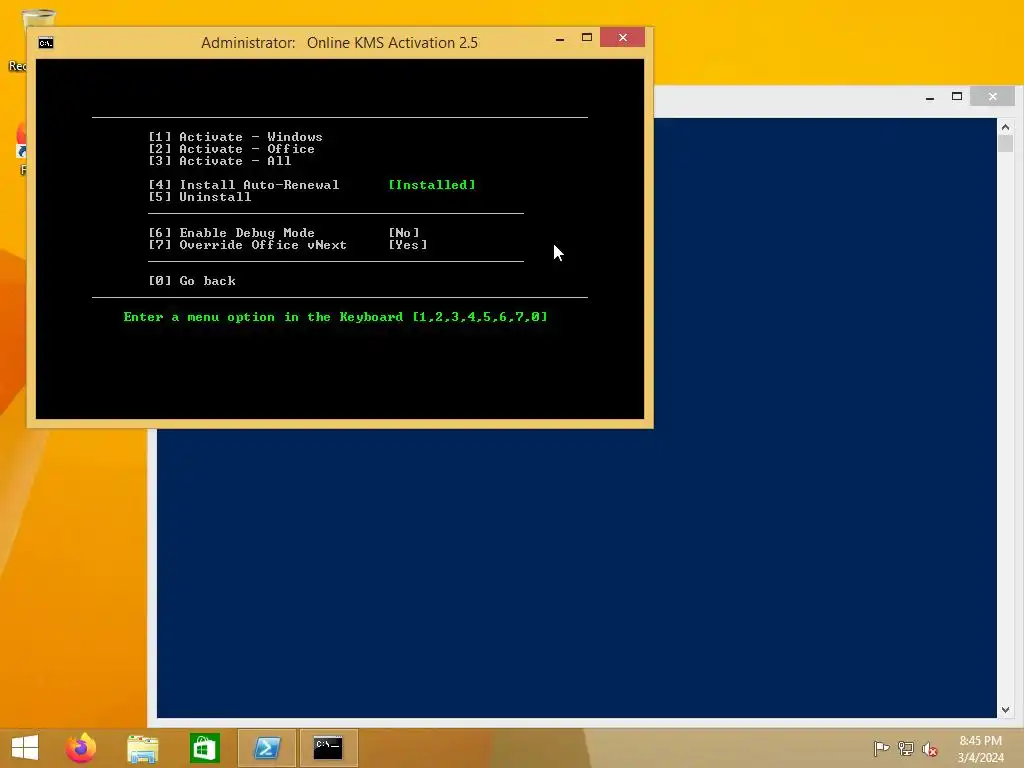
Task: Click PowerShell scrollbar down arrow
Action: (1006, 710)
